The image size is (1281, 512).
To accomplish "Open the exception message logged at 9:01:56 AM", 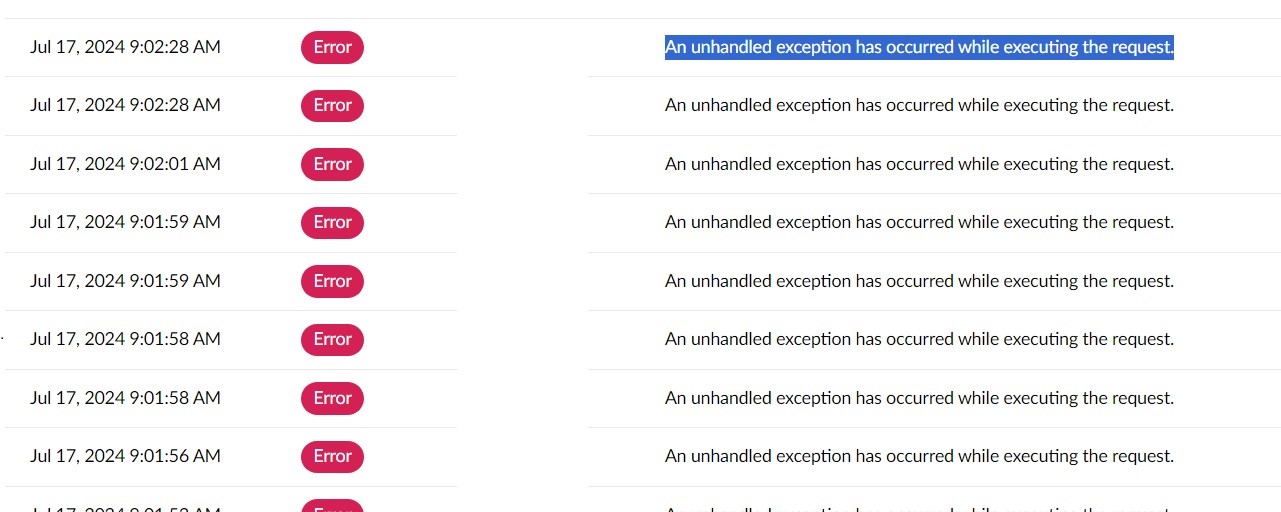I will (918, 456).
